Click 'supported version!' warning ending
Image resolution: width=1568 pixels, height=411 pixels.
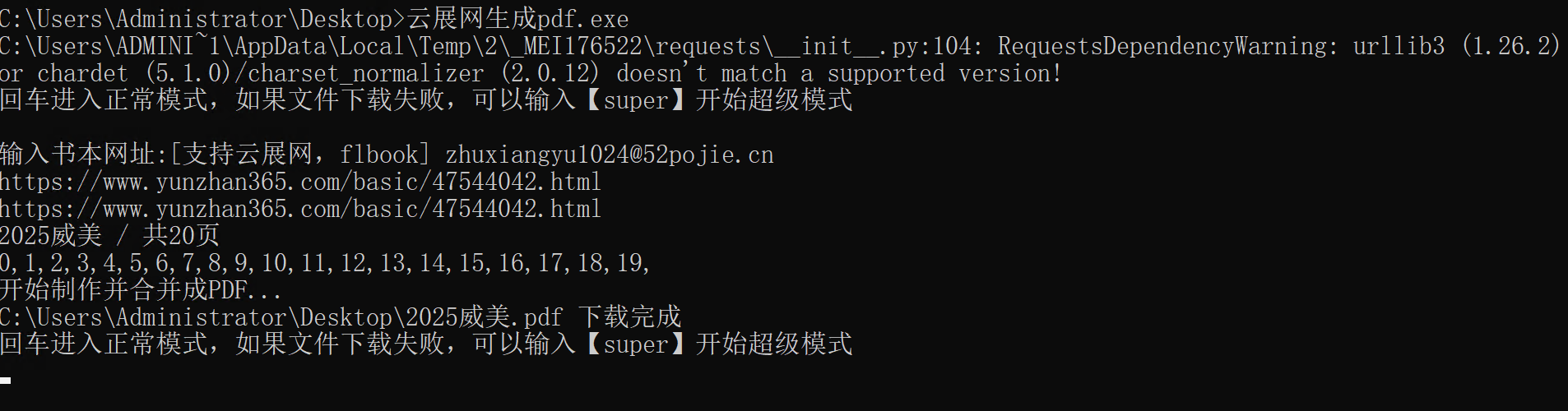click(x=944, y=73)
